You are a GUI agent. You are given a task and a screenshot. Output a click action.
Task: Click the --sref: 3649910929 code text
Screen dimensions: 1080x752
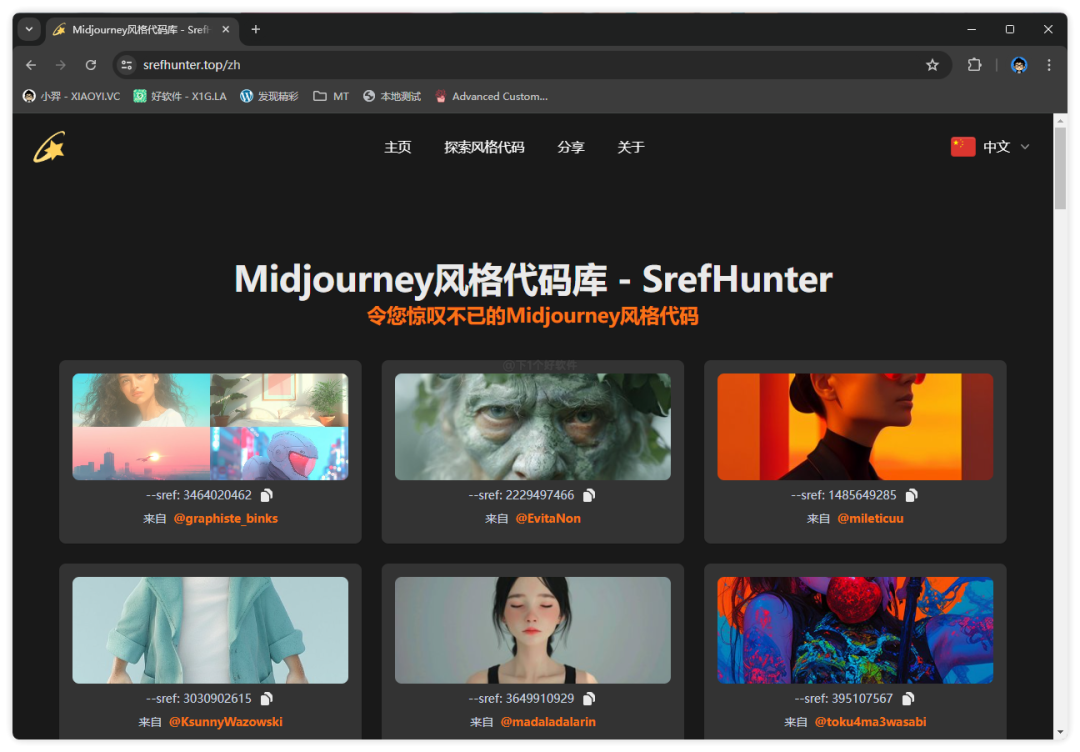point(521,698)
